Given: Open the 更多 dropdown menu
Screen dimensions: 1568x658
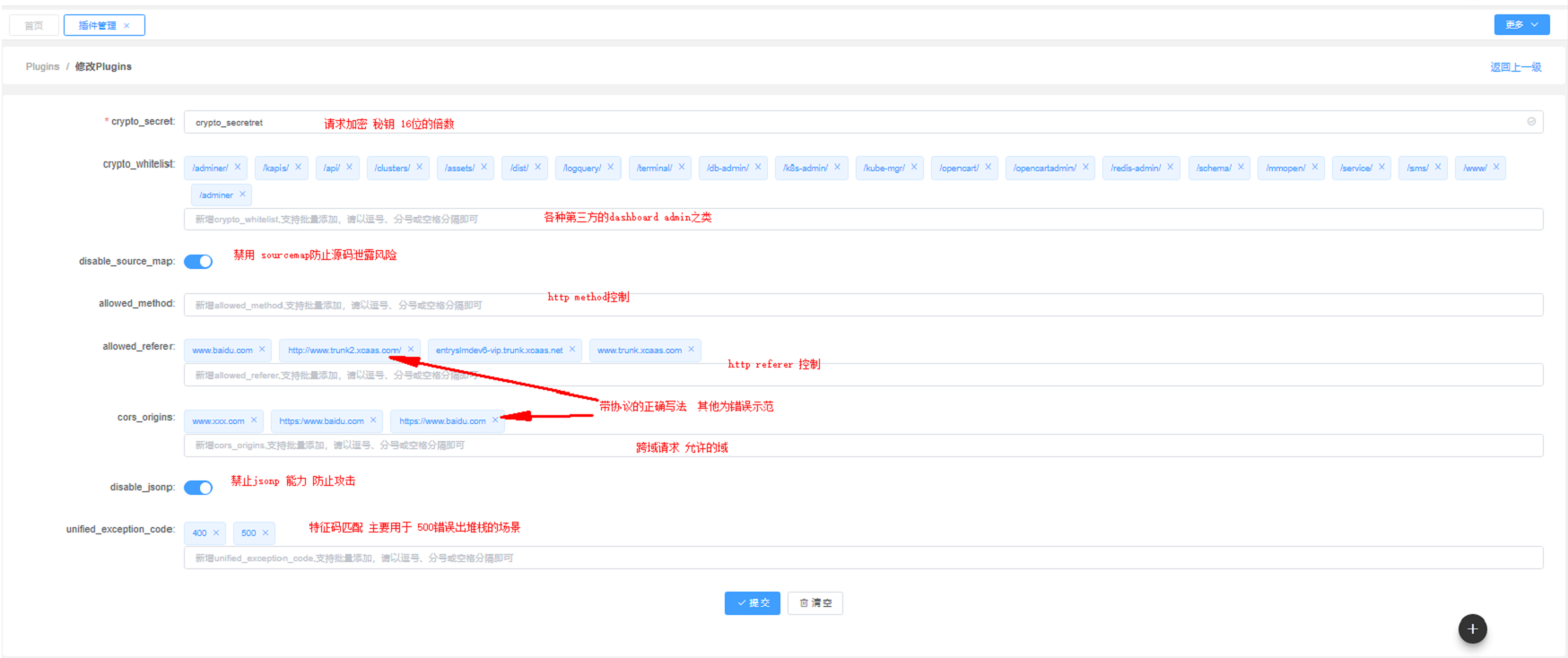Looking at the screenshot, I should point(1521,25).
